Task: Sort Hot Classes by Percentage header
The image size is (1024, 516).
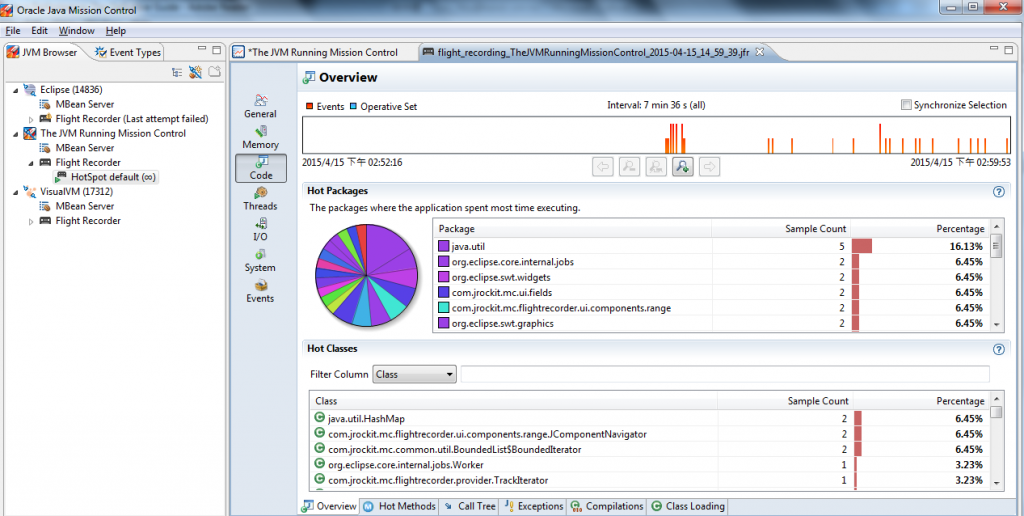Action: pos(922,400)
